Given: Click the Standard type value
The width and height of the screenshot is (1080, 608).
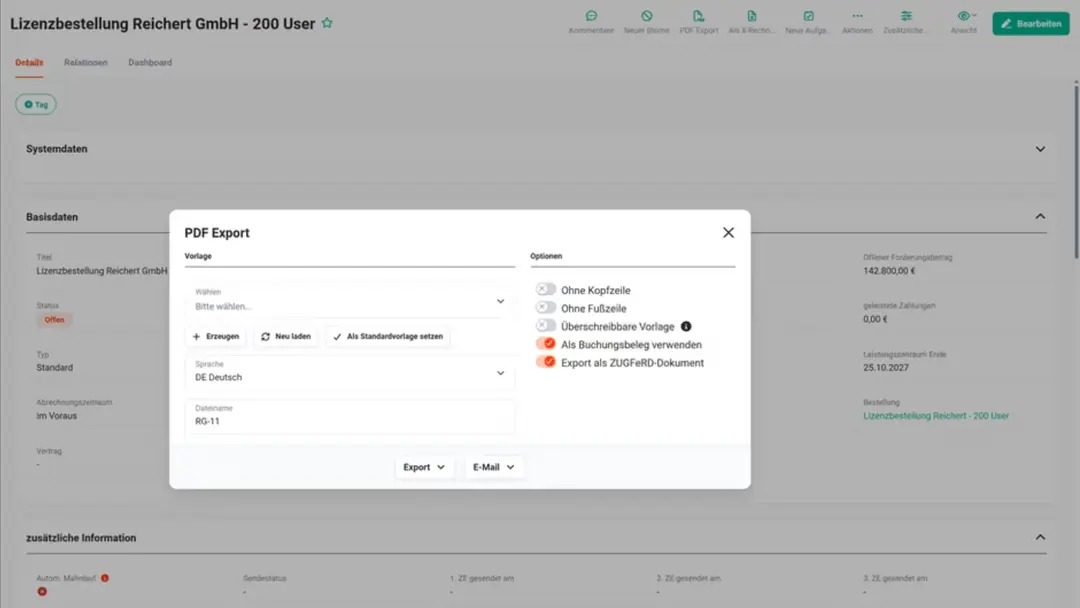Looking at the screenshot, I should pos(54,368).
